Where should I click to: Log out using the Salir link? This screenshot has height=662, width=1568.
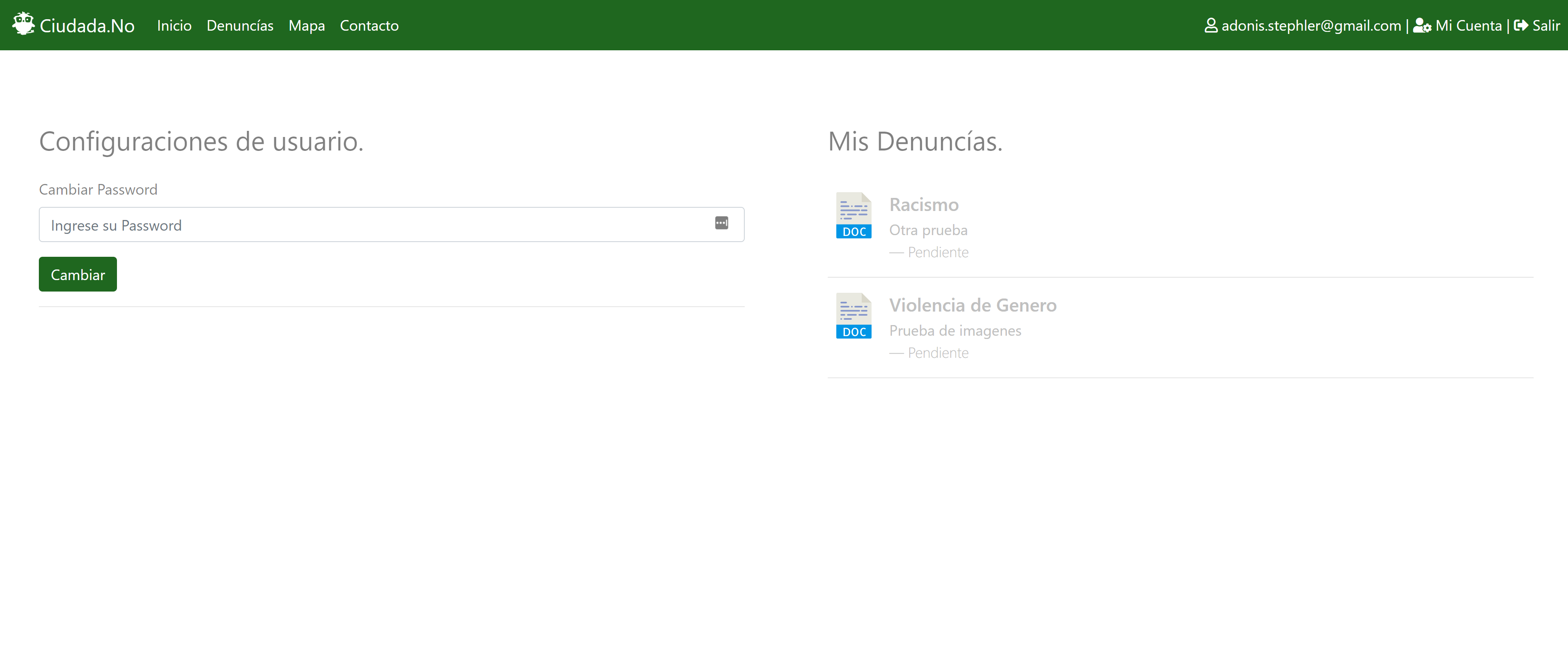(1546, 25)
